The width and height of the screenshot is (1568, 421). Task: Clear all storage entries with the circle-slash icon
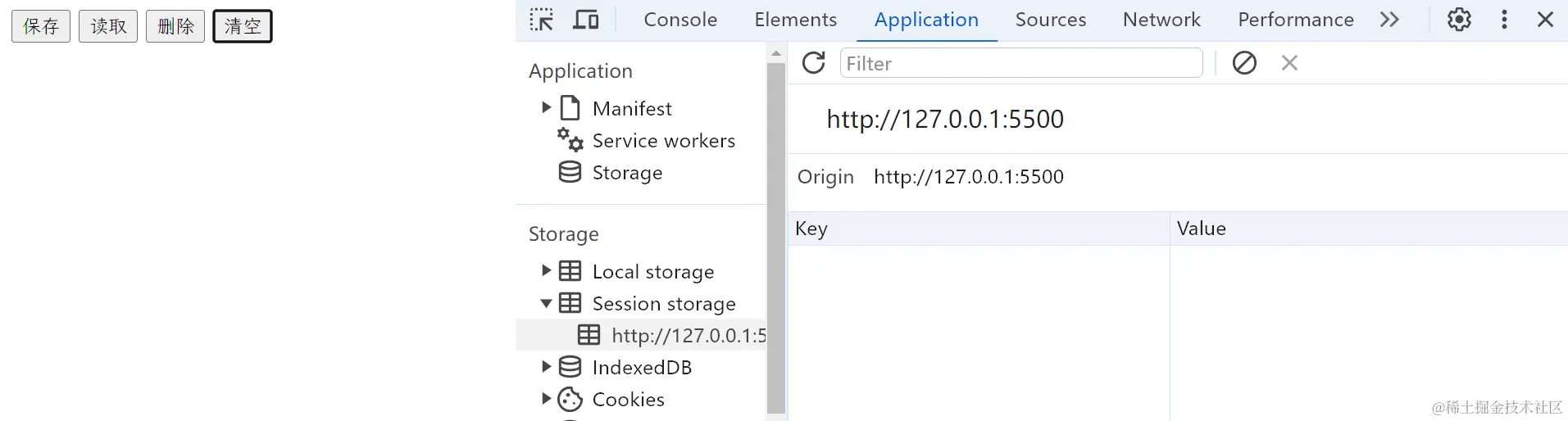pyautogui.click(x=1244, y=63)
